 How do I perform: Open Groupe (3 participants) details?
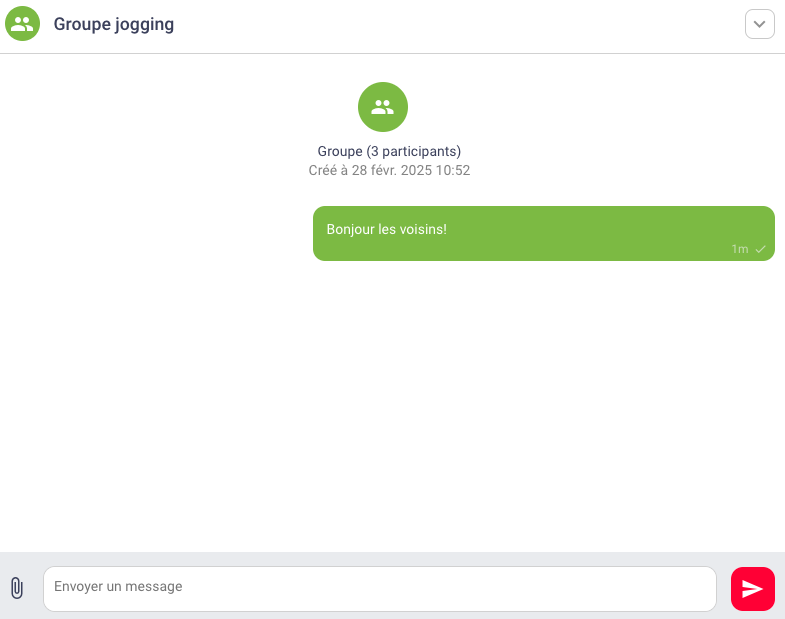tap(389, 151)
